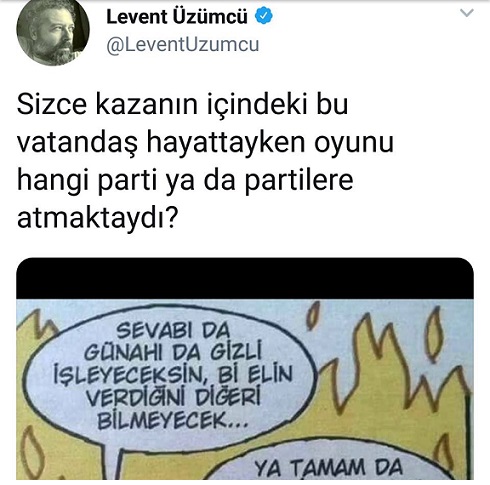This screenshot has height=485, width=490.
Task: Open the Levent Üzümcü display name
Action: tap(177, 17)
